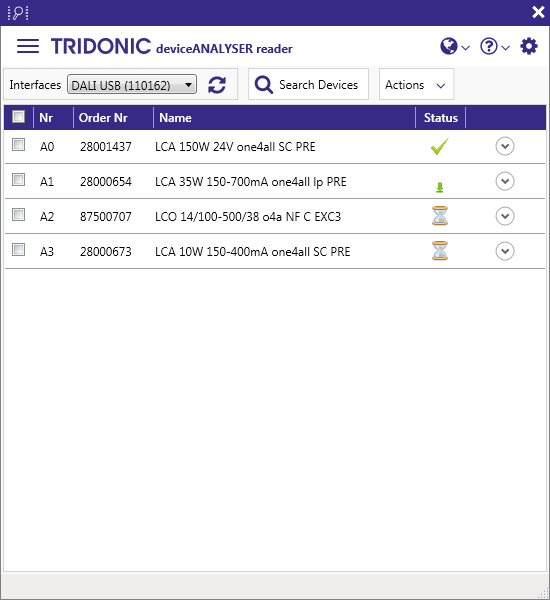Screen dimensions: 550x600
Task: Check the box for device A1
Action: tap(18, 179)
